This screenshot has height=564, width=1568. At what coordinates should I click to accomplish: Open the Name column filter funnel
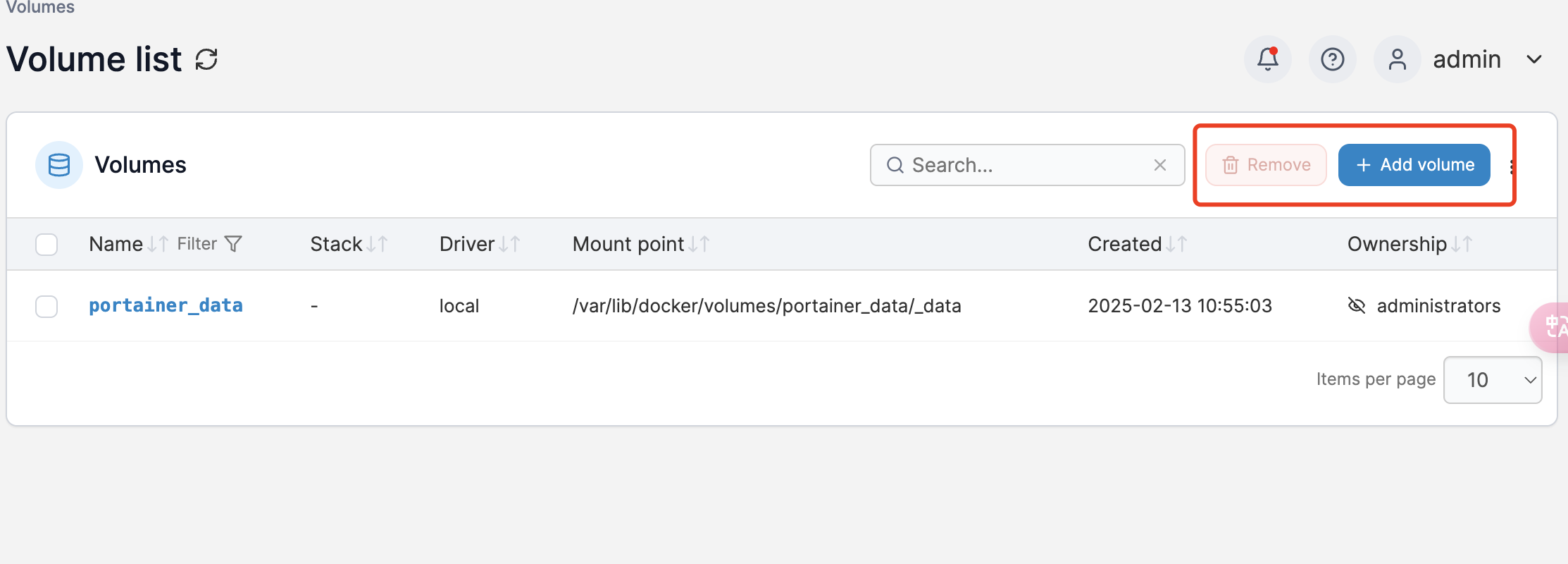233,244
